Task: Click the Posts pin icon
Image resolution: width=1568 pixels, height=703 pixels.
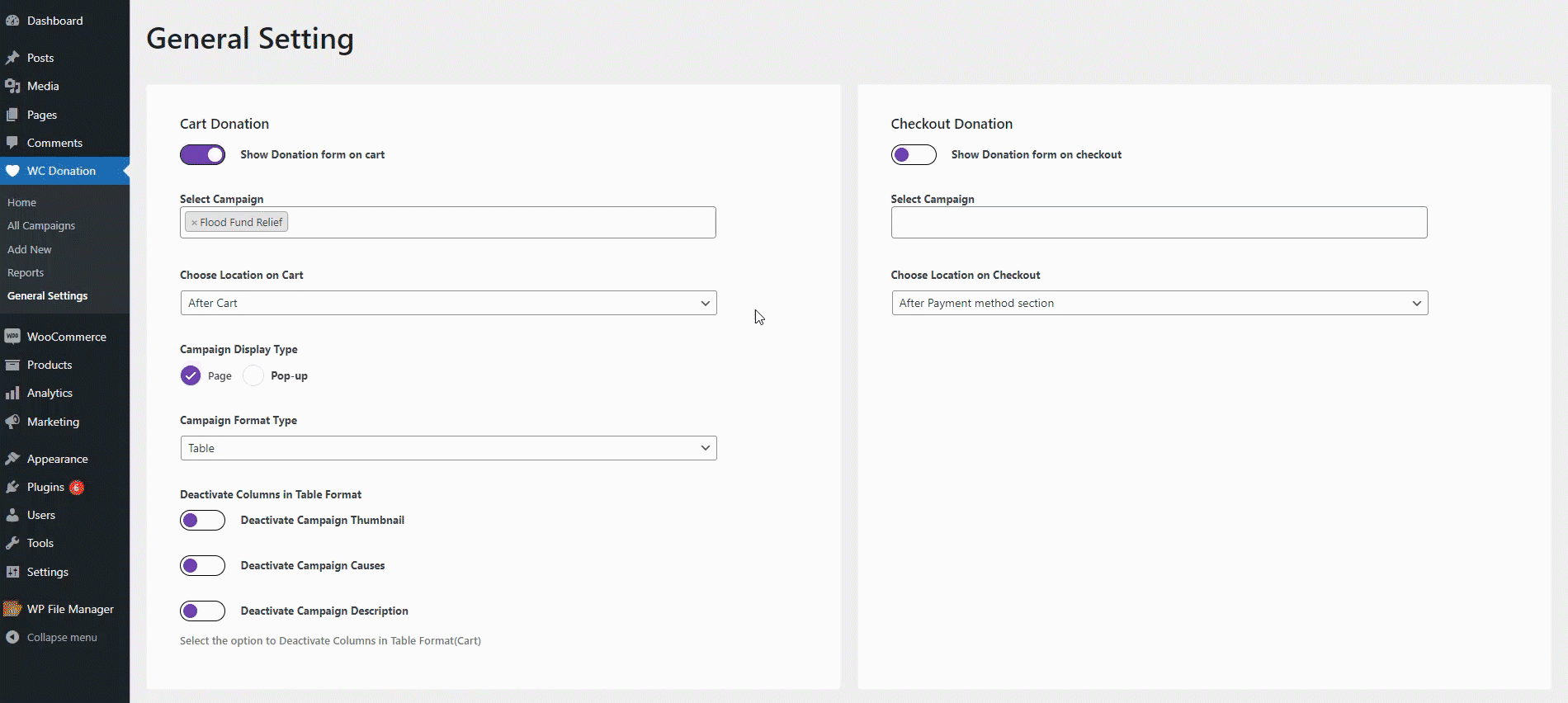Action: click(x=12, y=58)
